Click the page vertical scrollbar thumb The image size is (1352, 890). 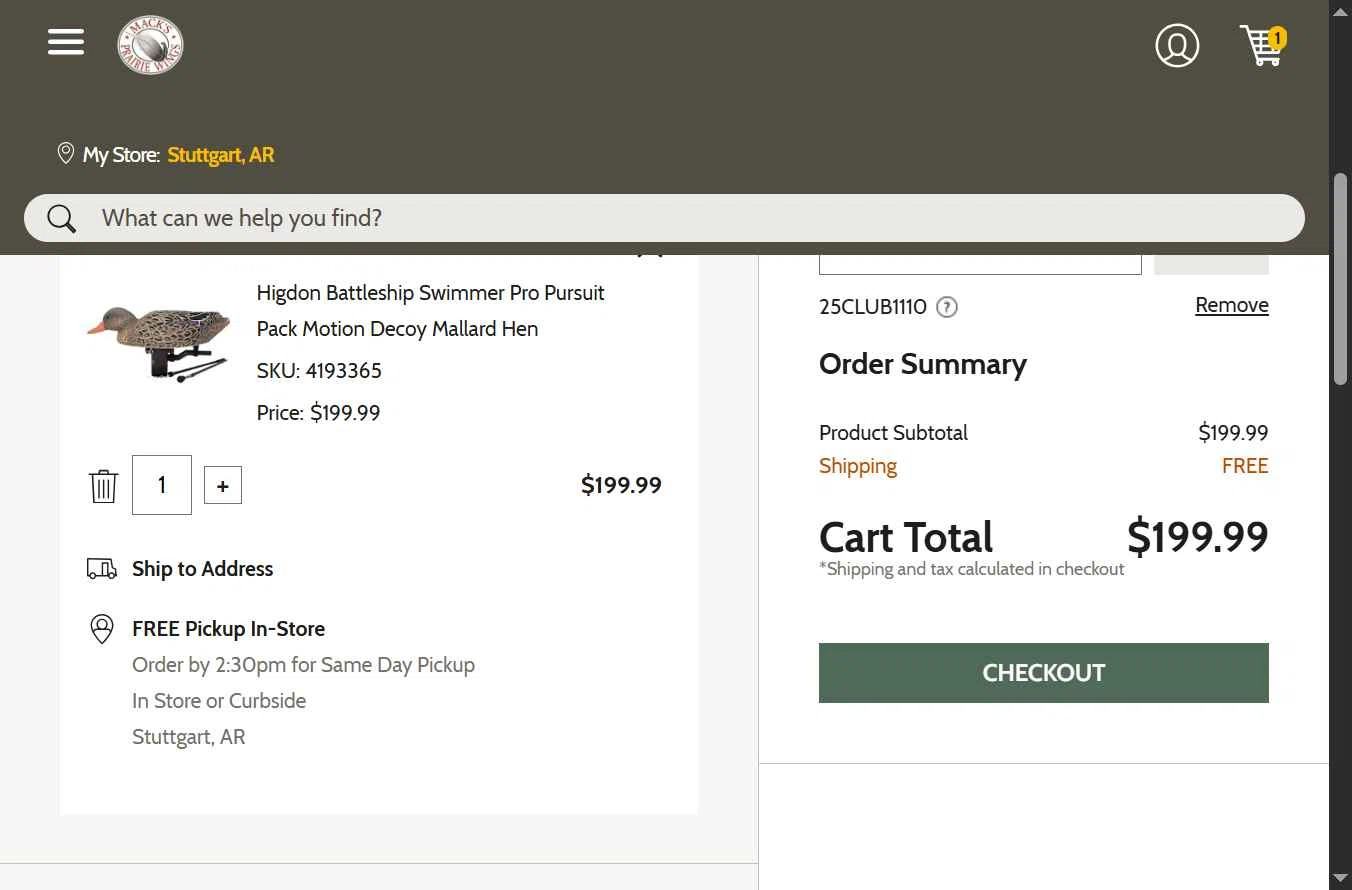coord(1341,279)
